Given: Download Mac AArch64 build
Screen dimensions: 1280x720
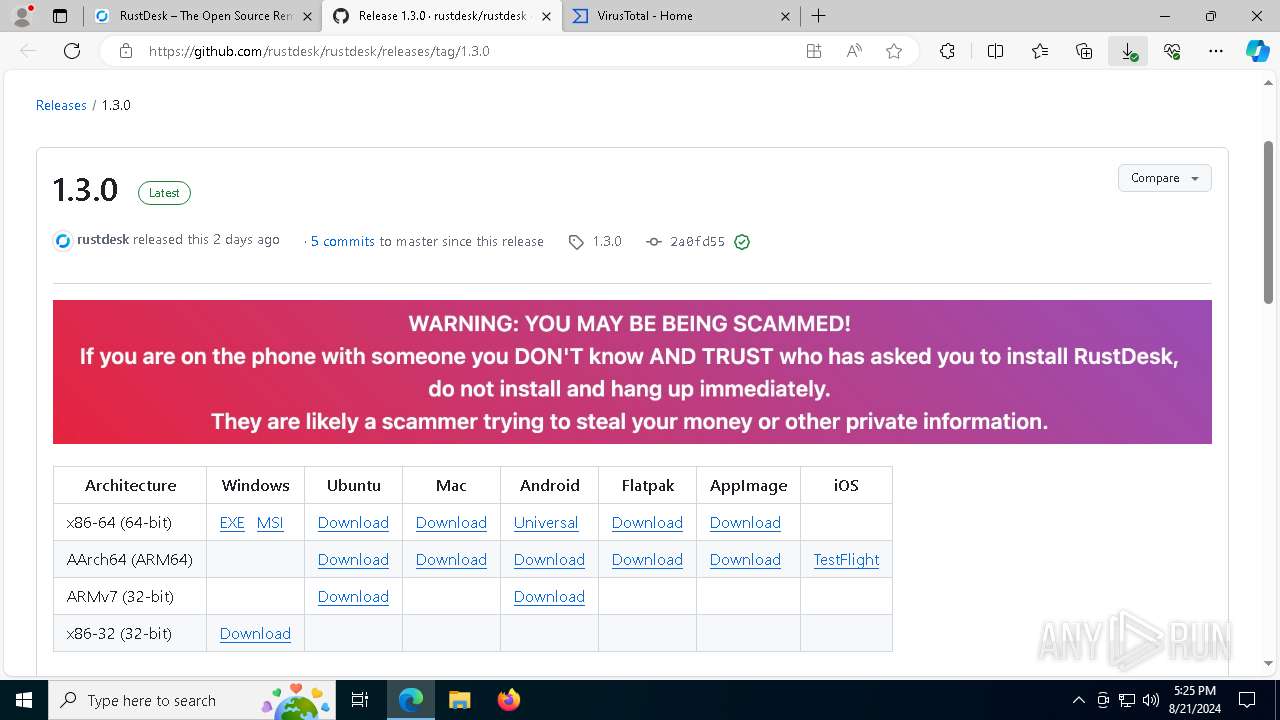Looking at the screenshot, I should point(451,560).
